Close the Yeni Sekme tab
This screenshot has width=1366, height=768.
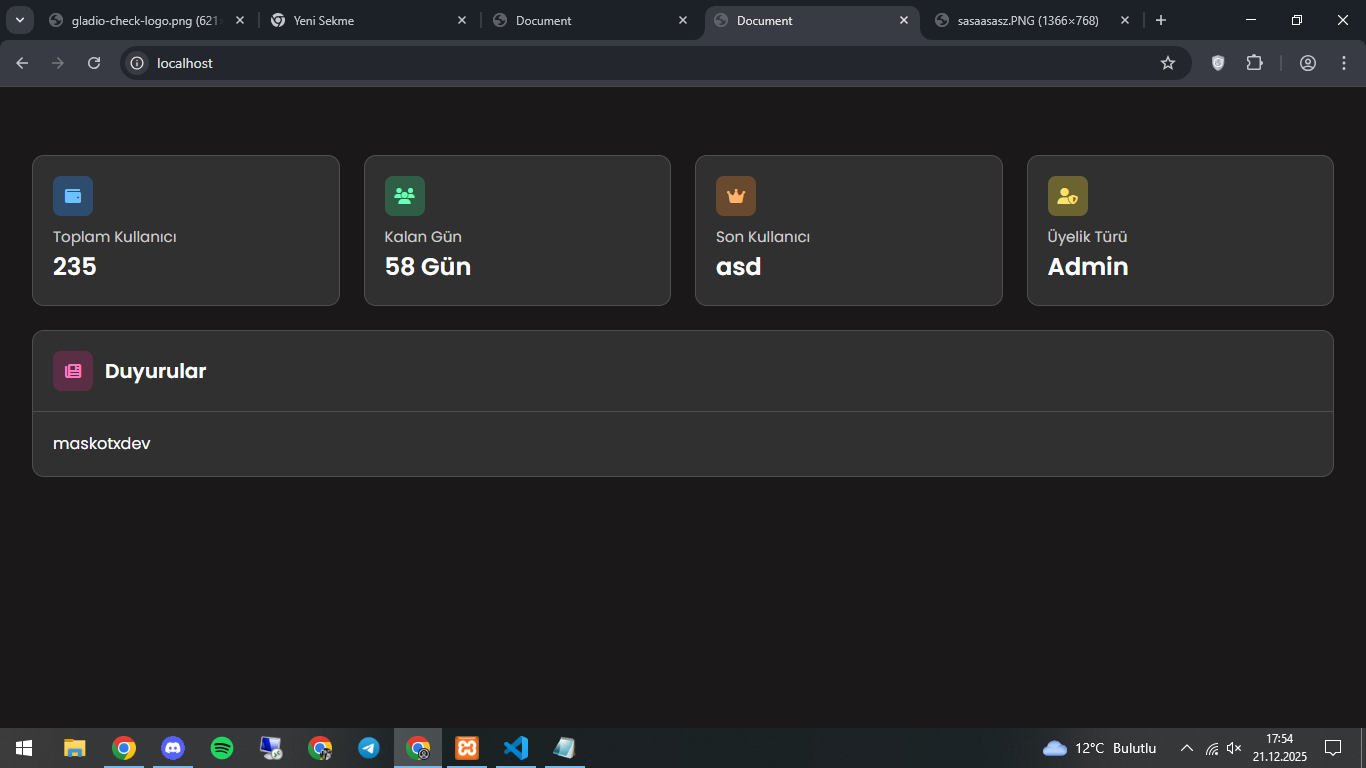tap(462, 20)
